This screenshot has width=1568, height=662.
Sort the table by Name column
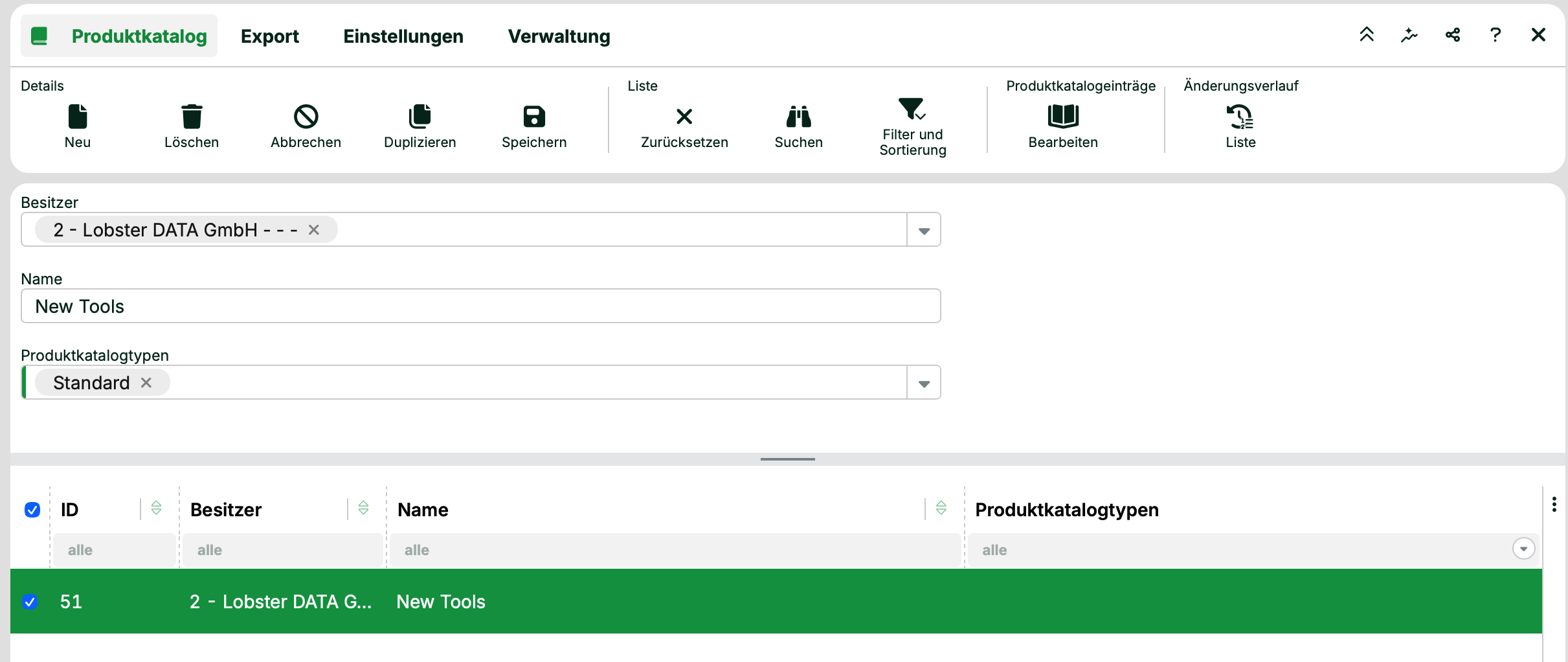[x=941, y=508]
